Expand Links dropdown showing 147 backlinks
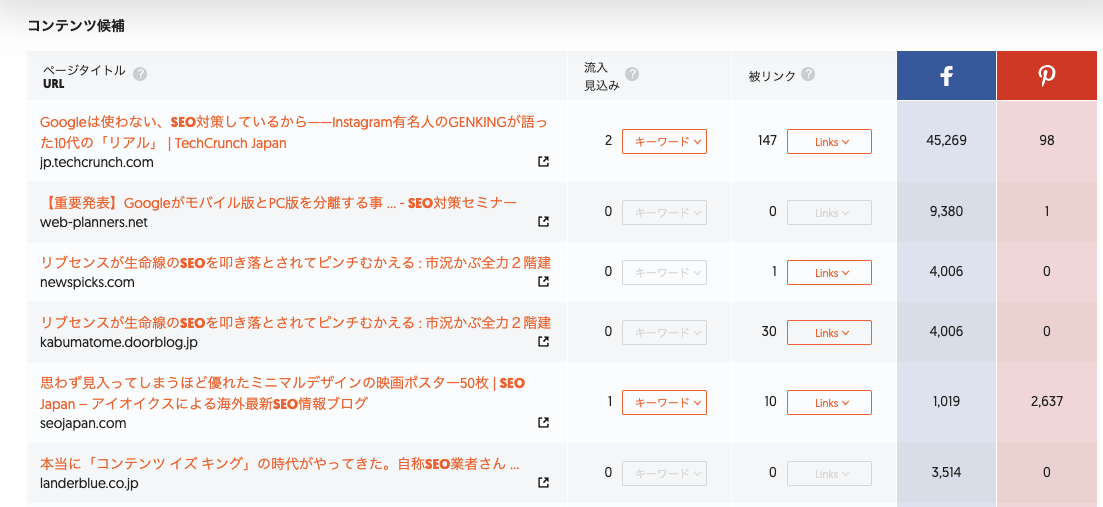This screenshot has width=1103, height=507. (x=829, y=141)
